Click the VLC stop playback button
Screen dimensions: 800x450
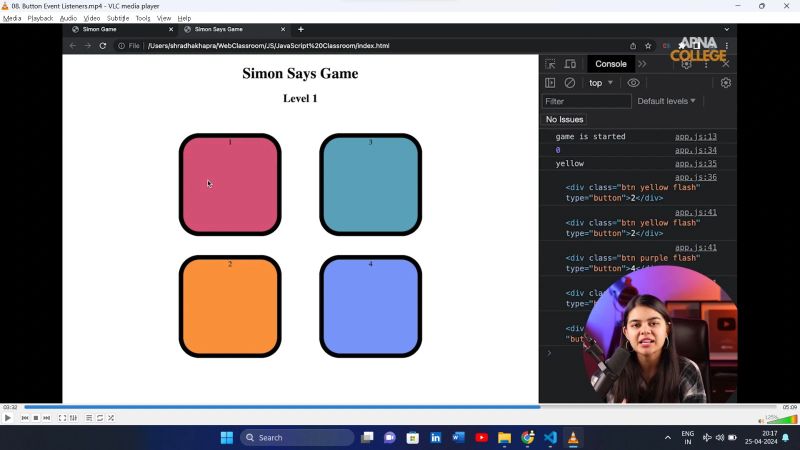[x=36, y=418]
